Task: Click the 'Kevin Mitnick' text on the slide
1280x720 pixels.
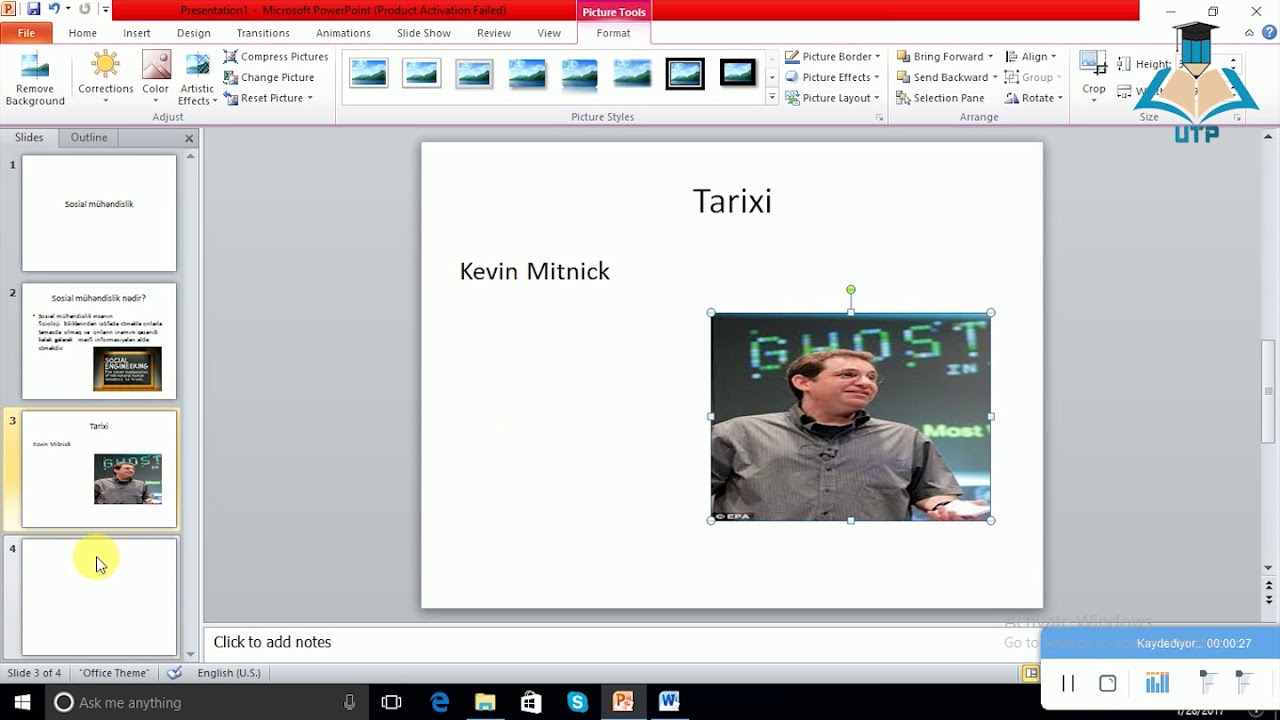Action: coord(534,271)
